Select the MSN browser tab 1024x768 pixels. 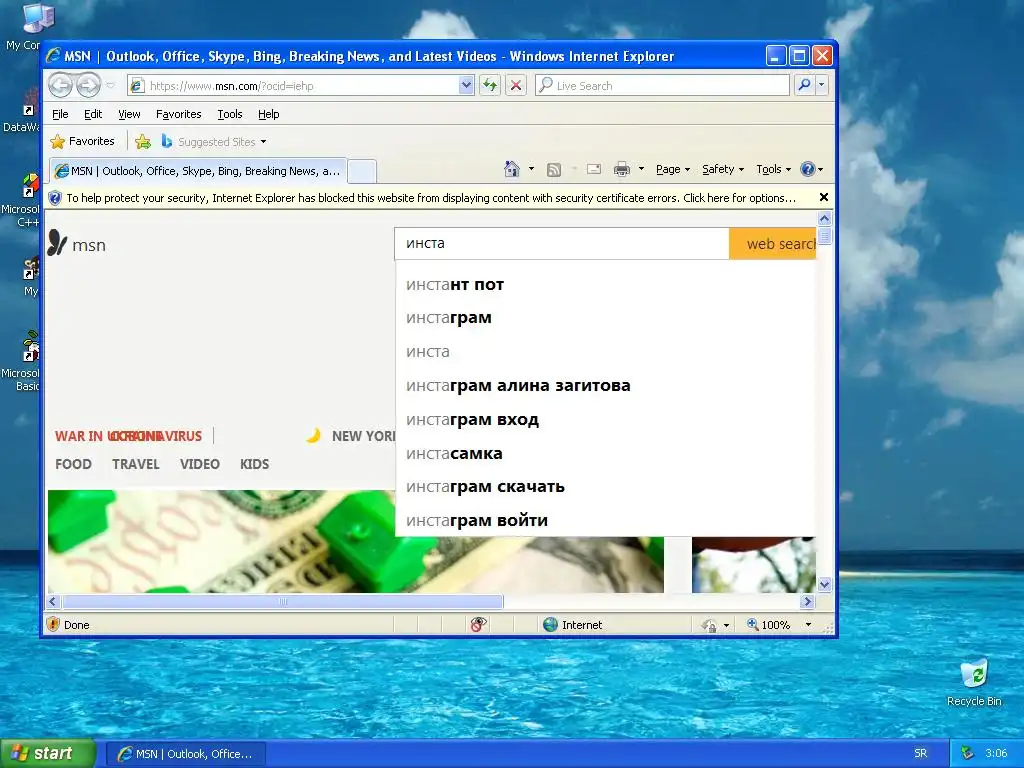[198, 171]
